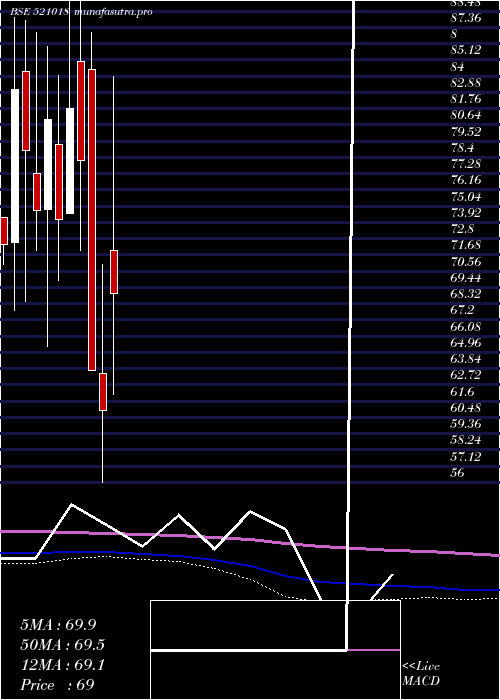Click the 77.28 price axis label
Image resolution: width=500 pixels, height=700 pixels.
tap(466, 164)
